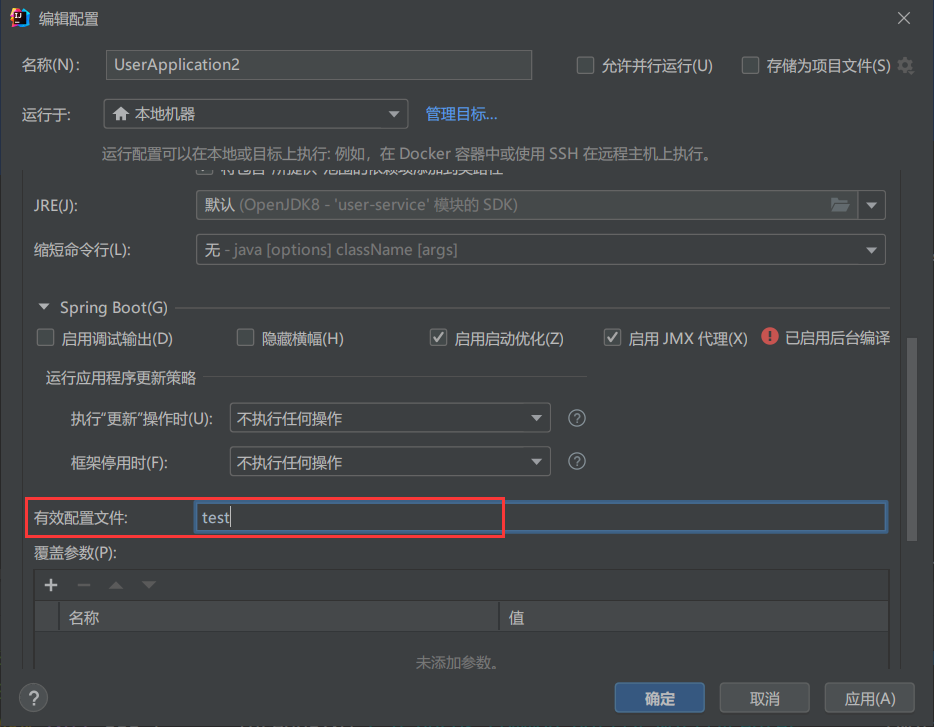Toggle hide banner checkbox
Viewport: 934px width, 727px height.
point(245,338)
